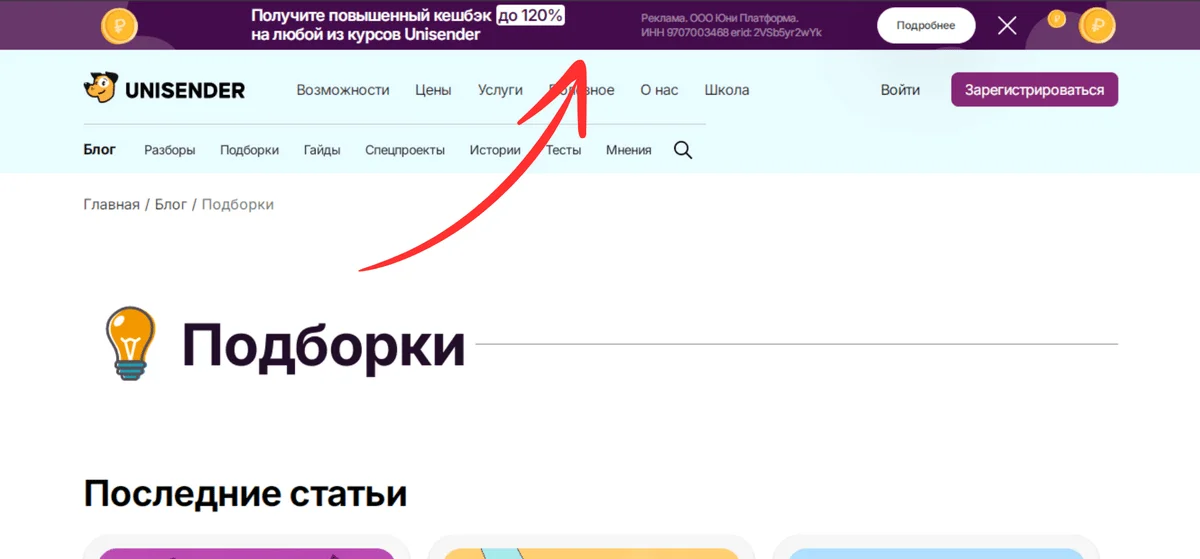
Task: Switch to "Подборки" in blog submenu
Action: (249, 150)
